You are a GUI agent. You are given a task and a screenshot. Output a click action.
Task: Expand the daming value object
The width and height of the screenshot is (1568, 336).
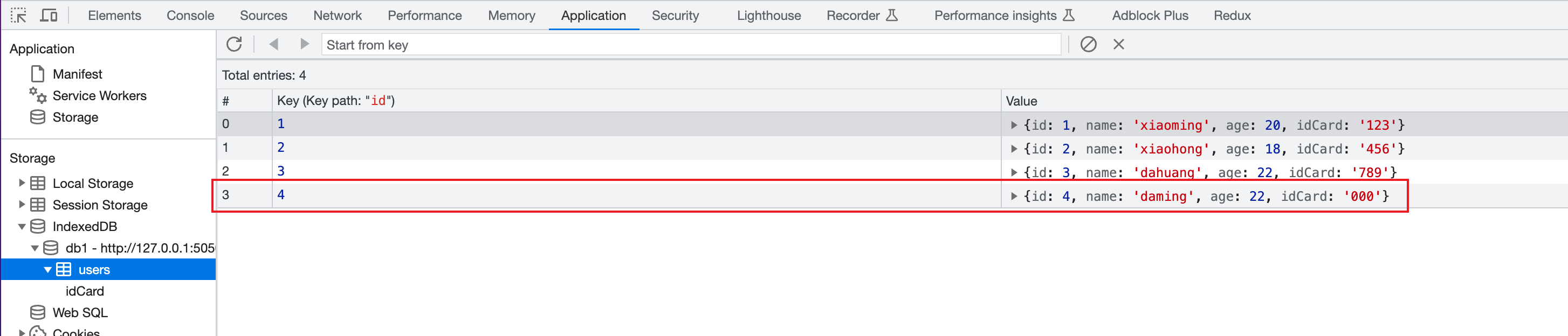click(1014, 196)
